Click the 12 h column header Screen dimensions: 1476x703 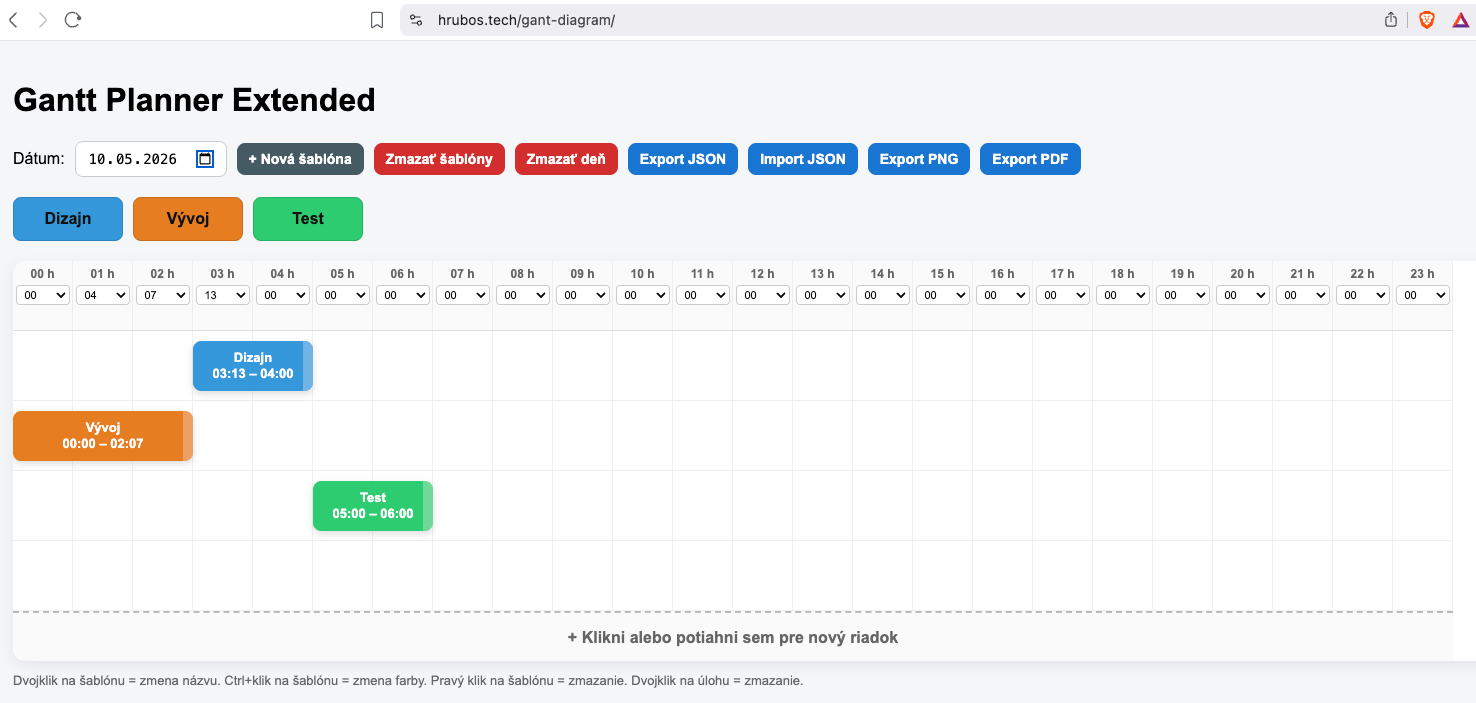763,273
